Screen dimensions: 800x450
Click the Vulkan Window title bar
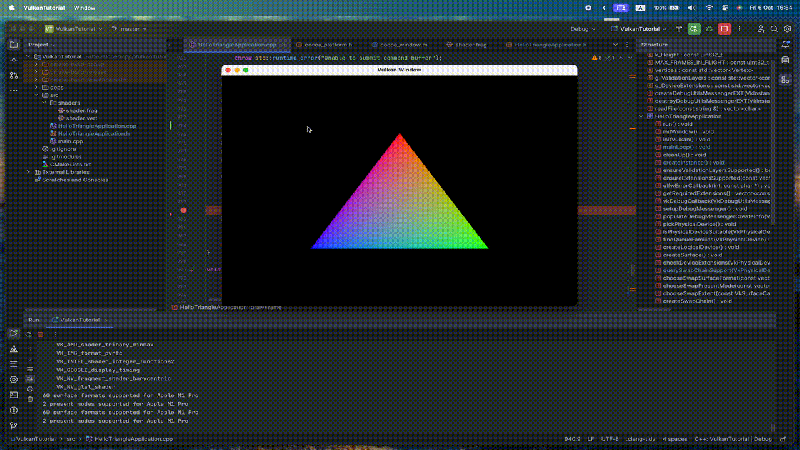399,70
